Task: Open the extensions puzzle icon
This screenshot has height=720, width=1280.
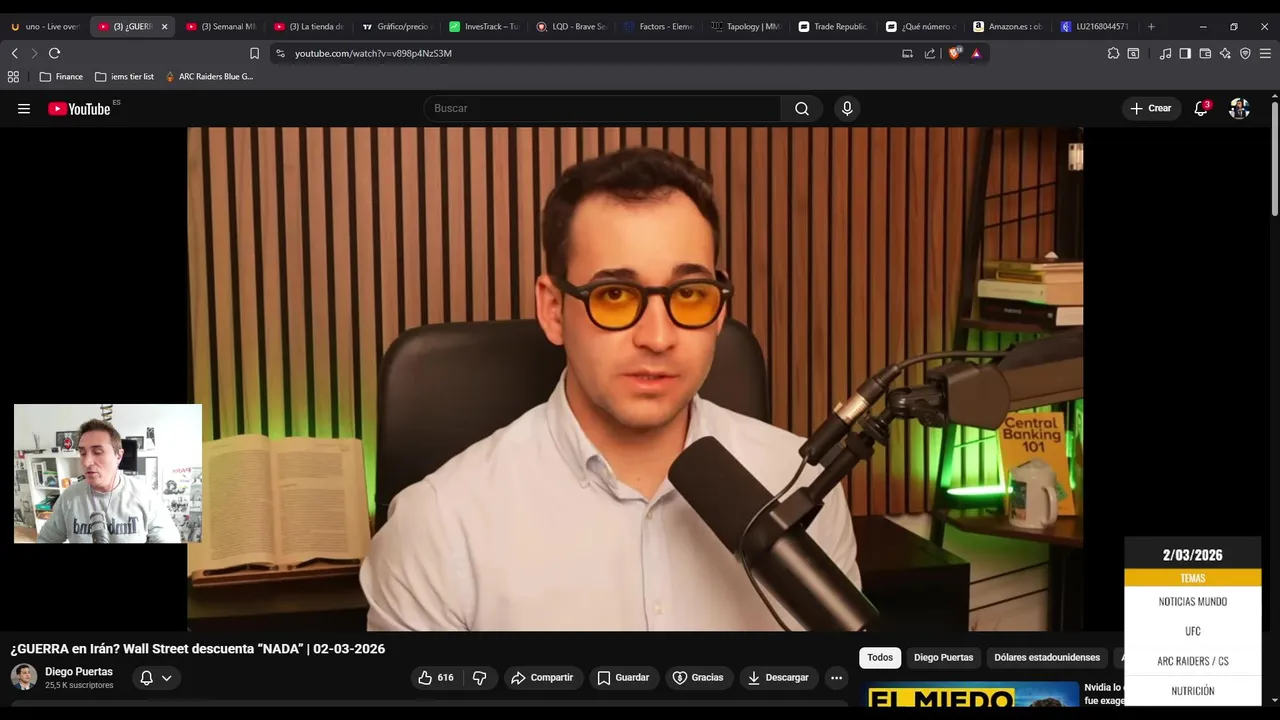Action: coord(1113,53)
